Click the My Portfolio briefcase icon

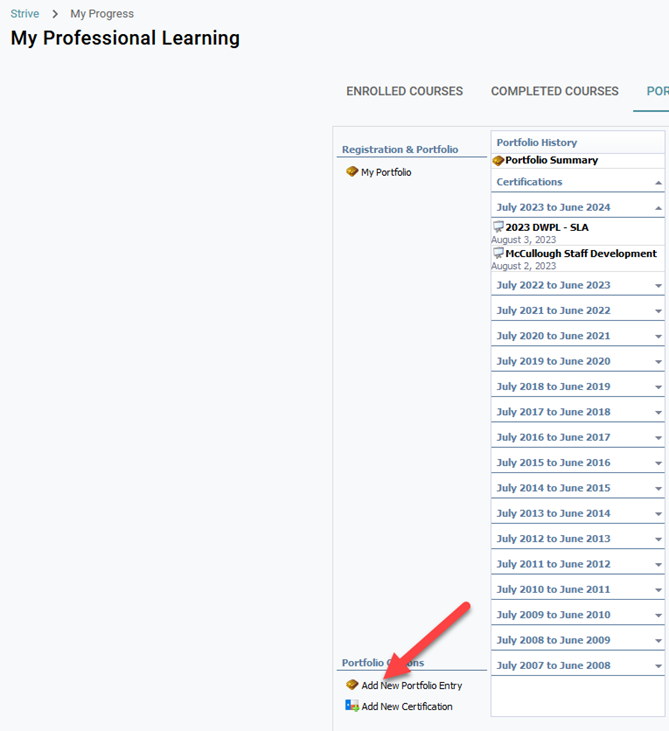point(352,172)
